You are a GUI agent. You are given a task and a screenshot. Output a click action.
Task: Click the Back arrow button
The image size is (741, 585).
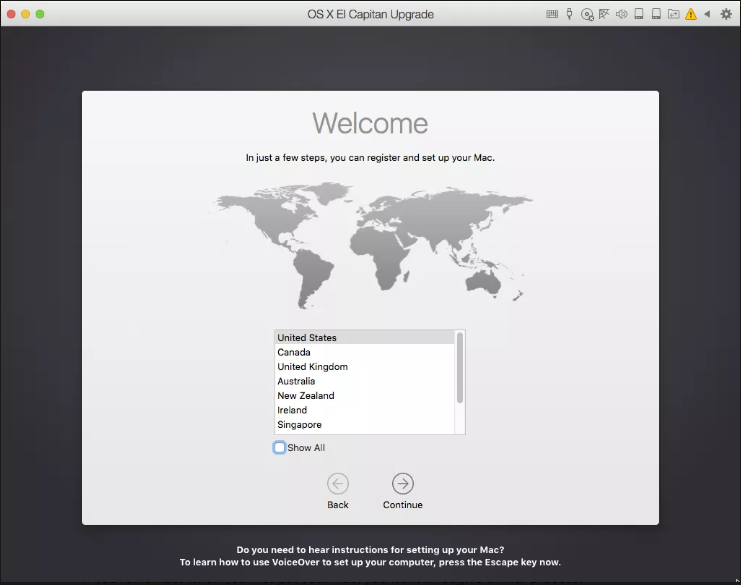coord(338,483)
